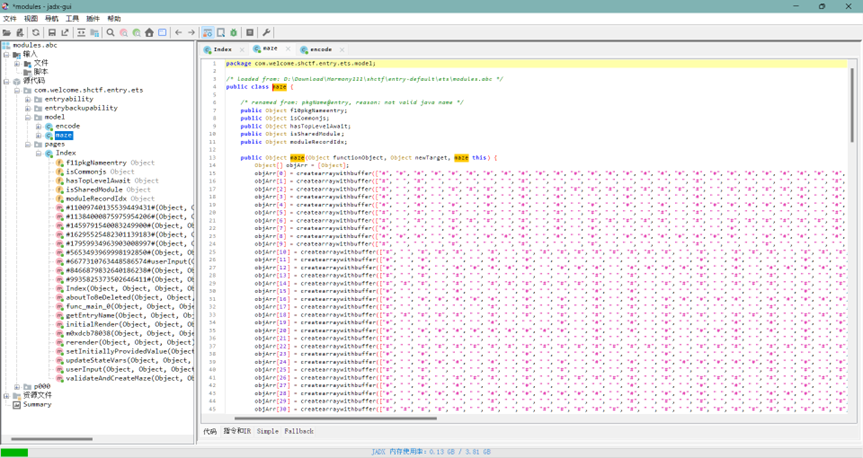Click the pink class search icon
Screen dimensions: 863x458
pyautogui.click(x=124, y=32)
